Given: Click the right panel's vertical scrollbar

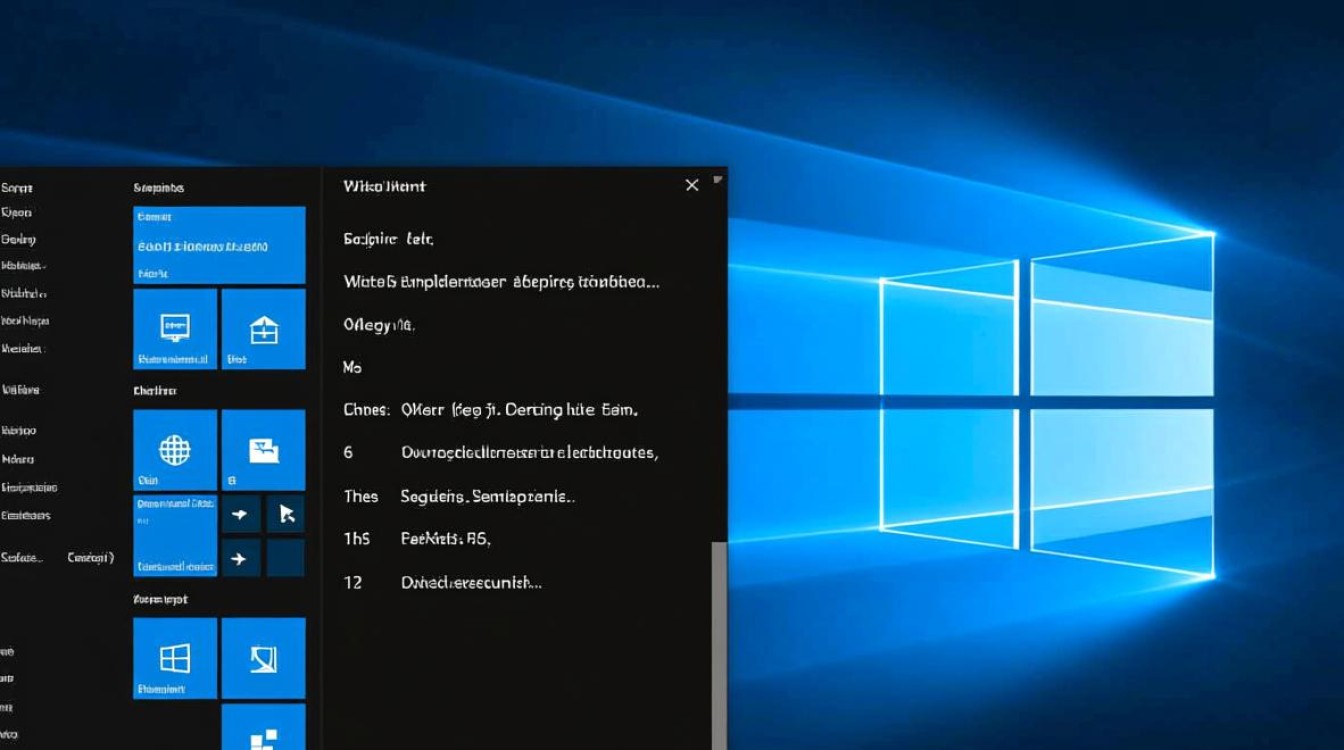Looking at the screenshot, I should pos(717,640).
